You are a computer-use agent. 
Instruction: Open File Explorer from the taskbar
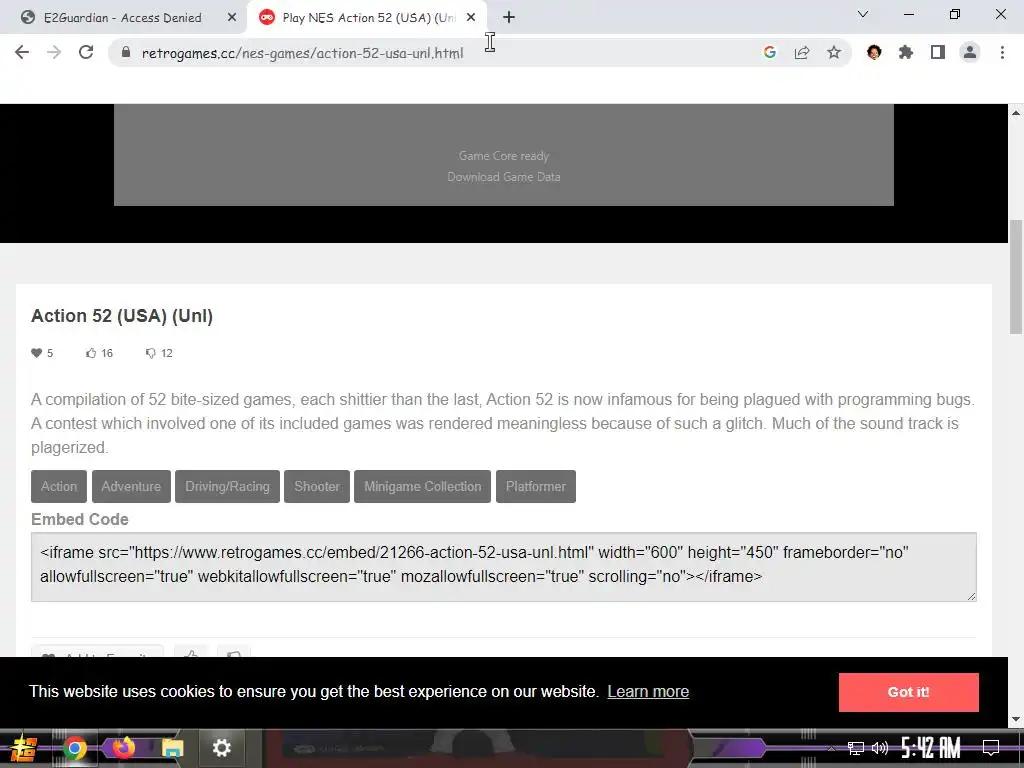pos(172,748)
